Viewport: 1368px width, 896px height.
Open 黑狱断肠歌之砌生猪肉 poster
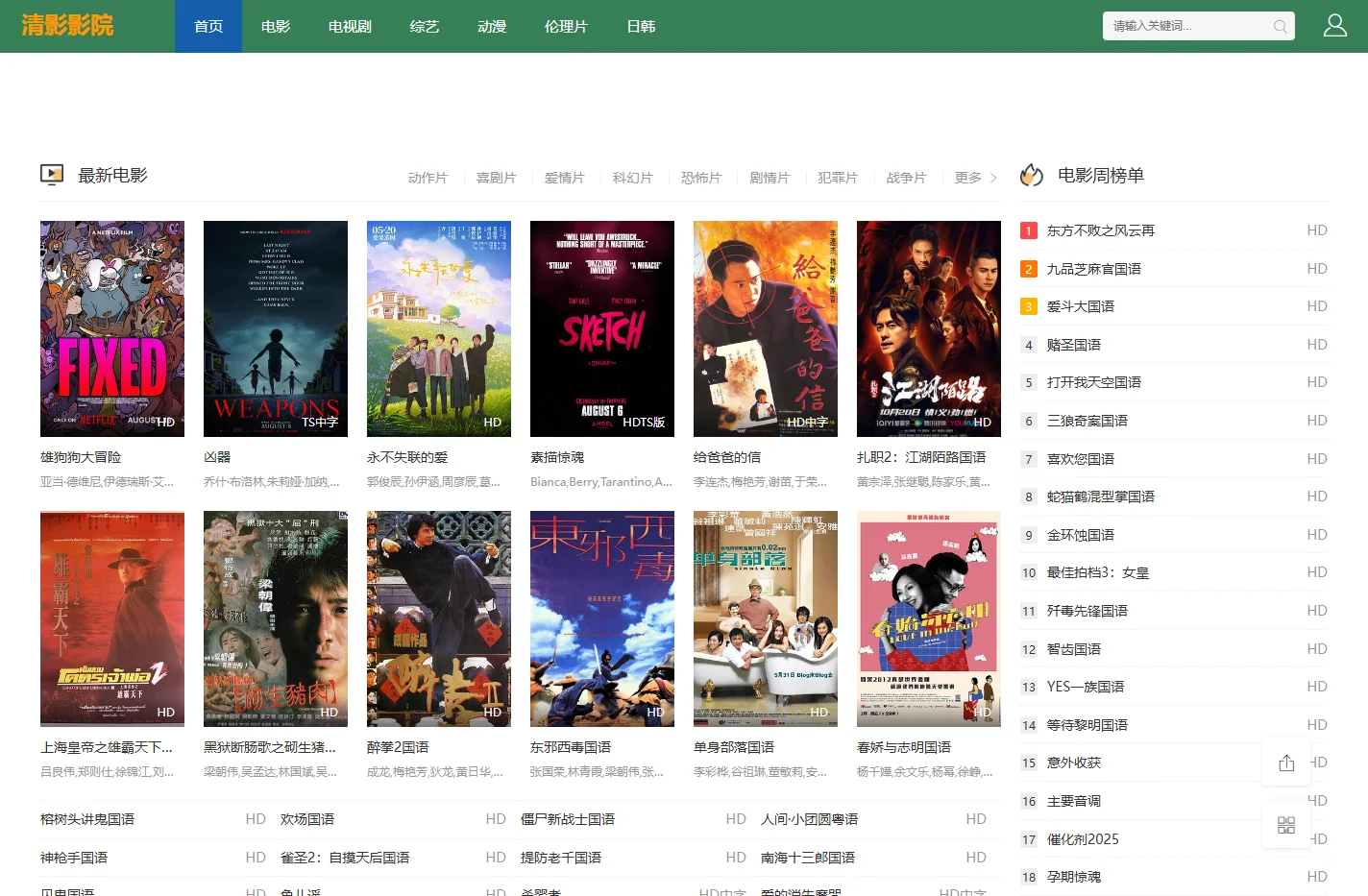click(276, 618)
